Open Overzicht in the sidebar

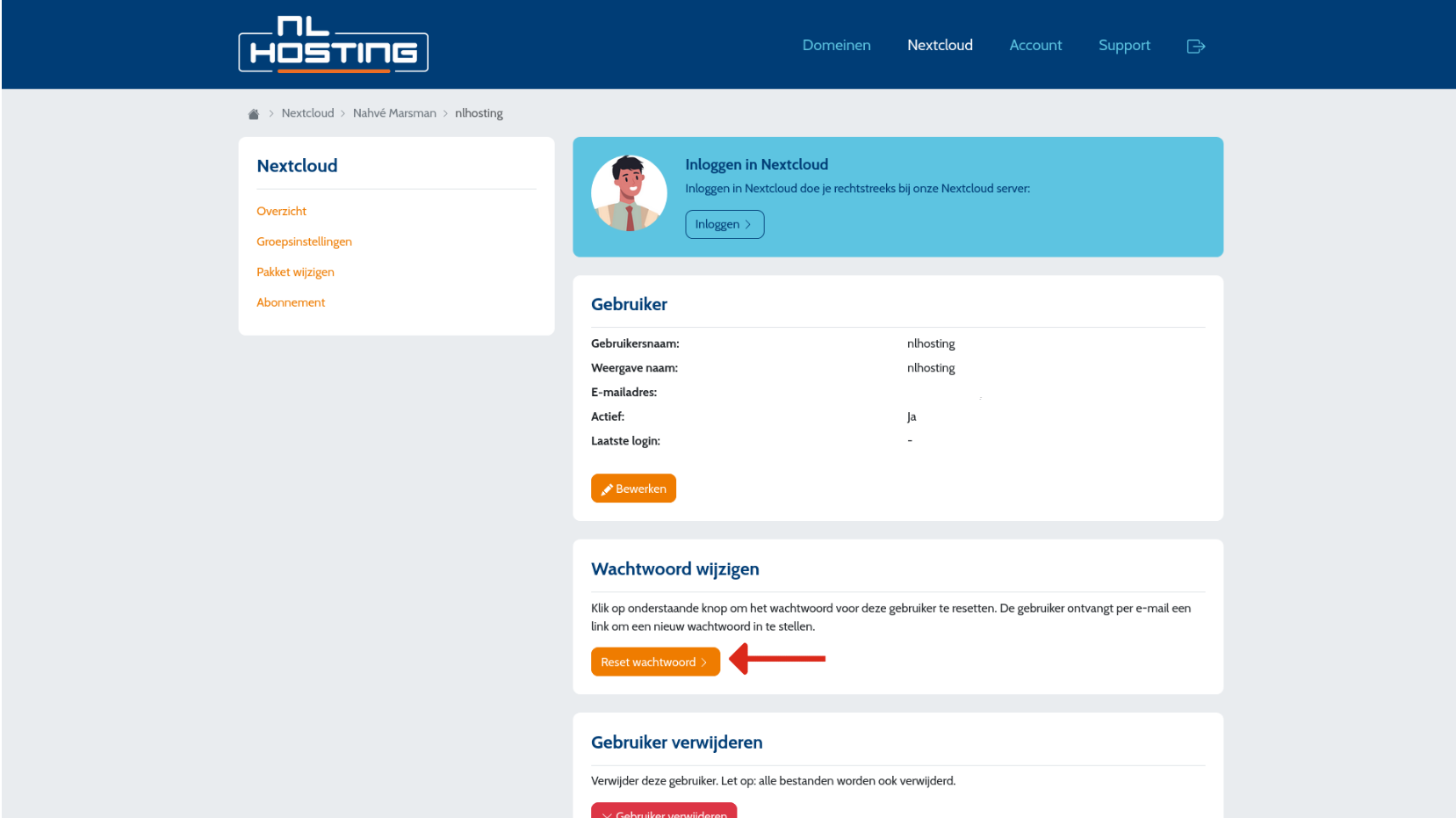[281, 211]
